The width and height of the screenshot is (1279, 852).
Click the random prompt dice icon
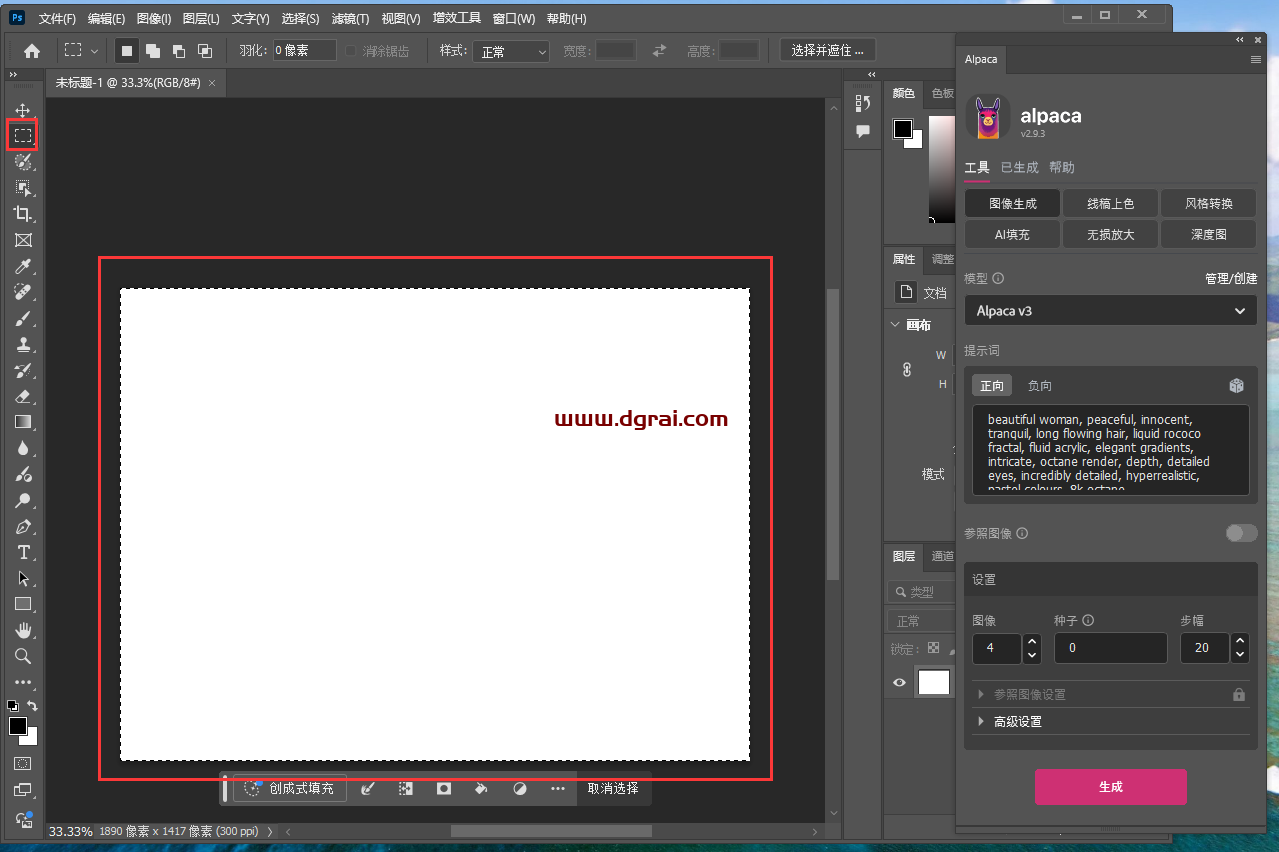click(1236, 386)
